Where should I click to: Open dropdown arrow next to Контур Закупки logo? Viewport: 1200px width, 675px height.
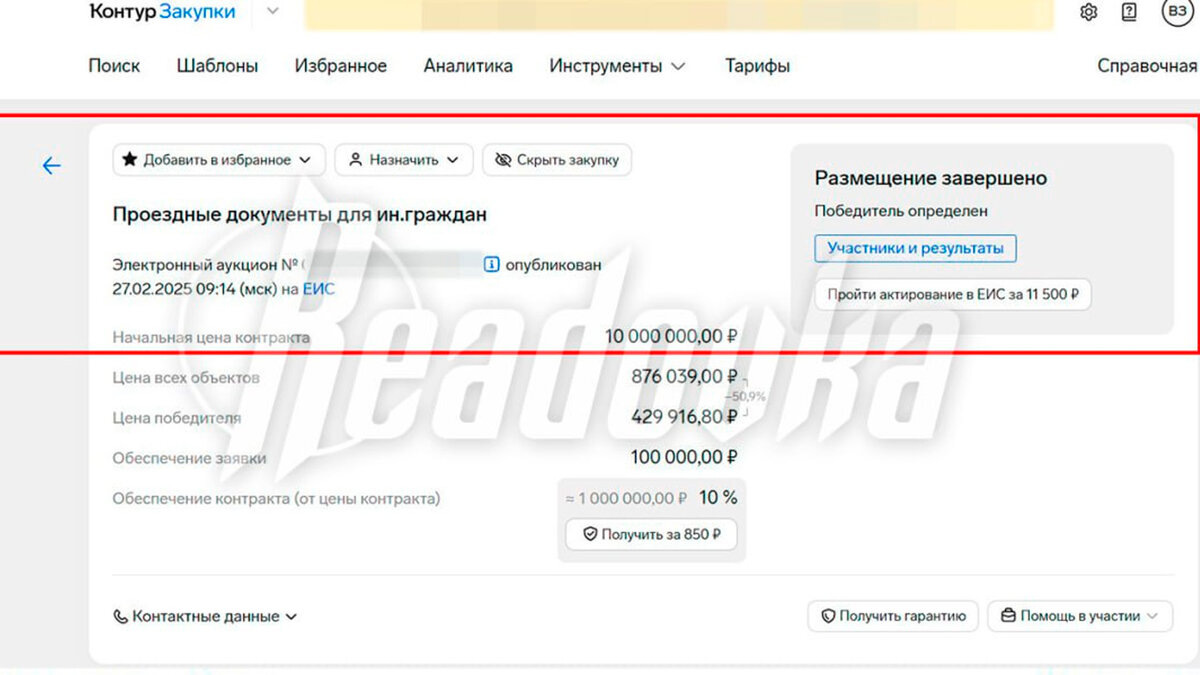click(x=273, y=12)
